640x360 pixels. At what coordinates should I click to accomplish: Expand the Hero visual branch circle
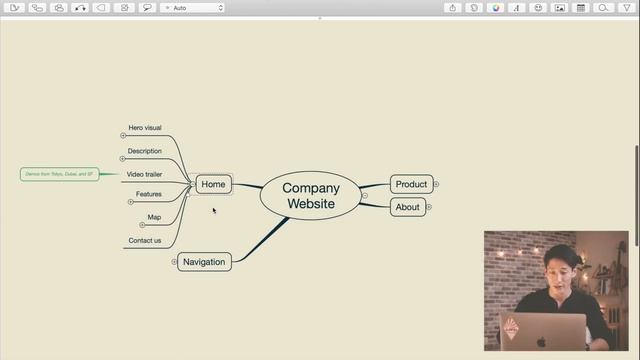123,136
